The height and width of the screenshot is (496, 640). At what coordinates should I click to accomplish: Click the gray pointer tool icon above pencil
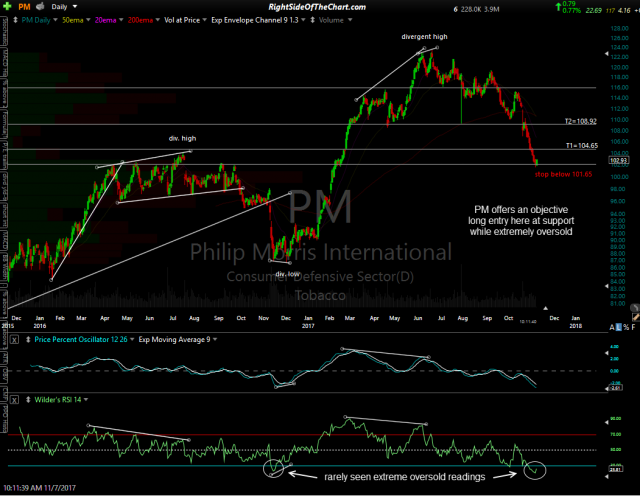click(x=635, y=307)
